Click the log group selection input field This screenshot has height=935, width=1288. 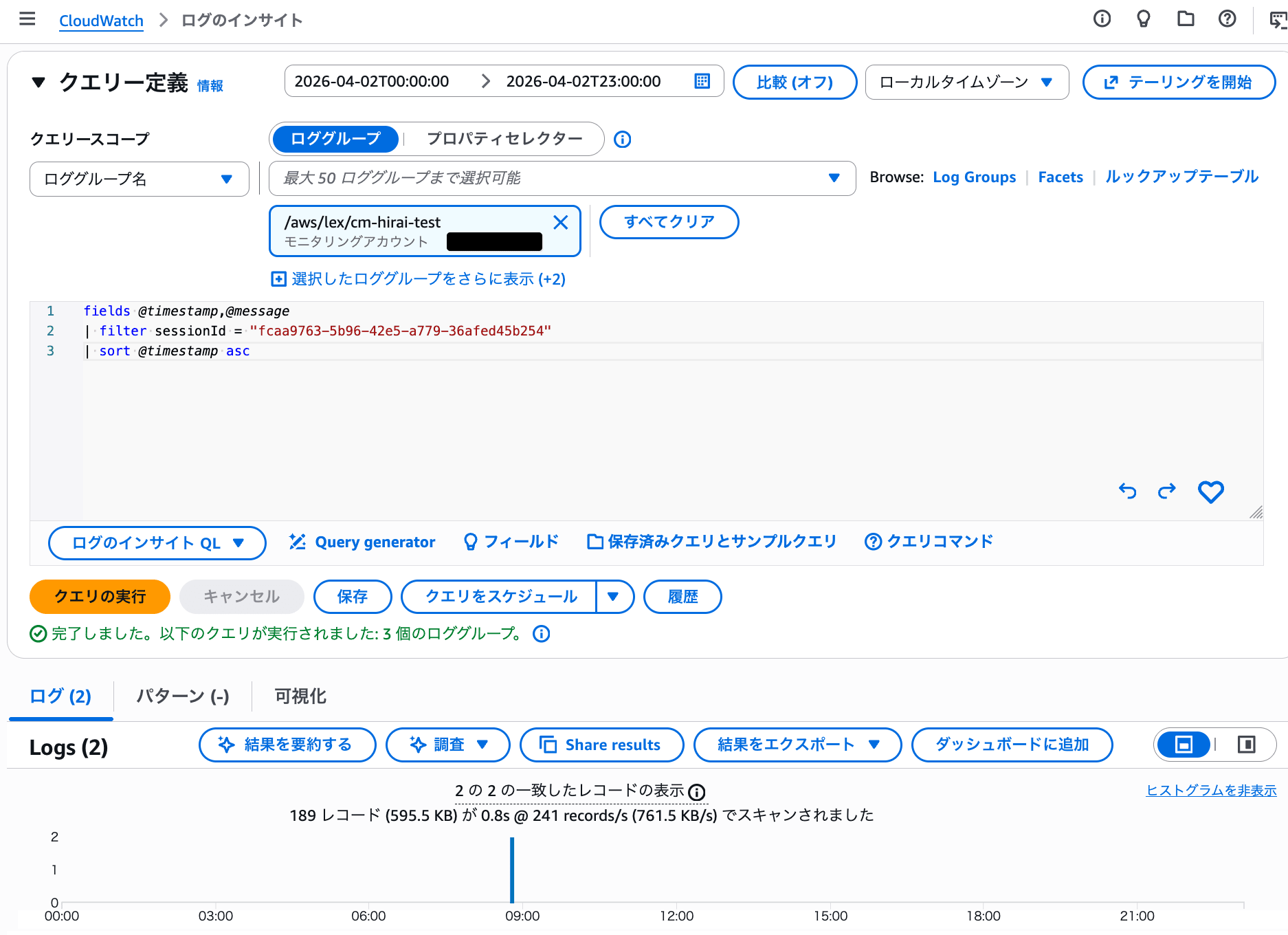click(550, 179)
